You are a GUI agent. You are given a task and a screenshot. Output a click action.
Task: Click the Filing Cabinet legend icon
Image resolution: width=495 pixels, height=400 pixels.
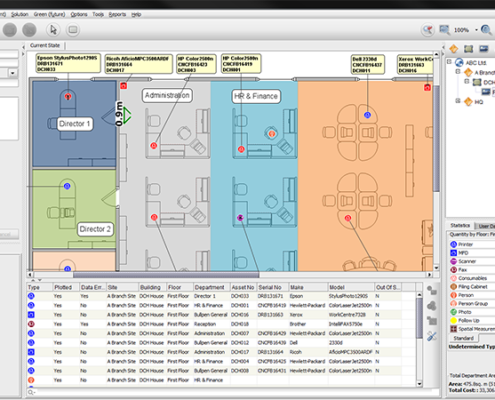point(453,287)
